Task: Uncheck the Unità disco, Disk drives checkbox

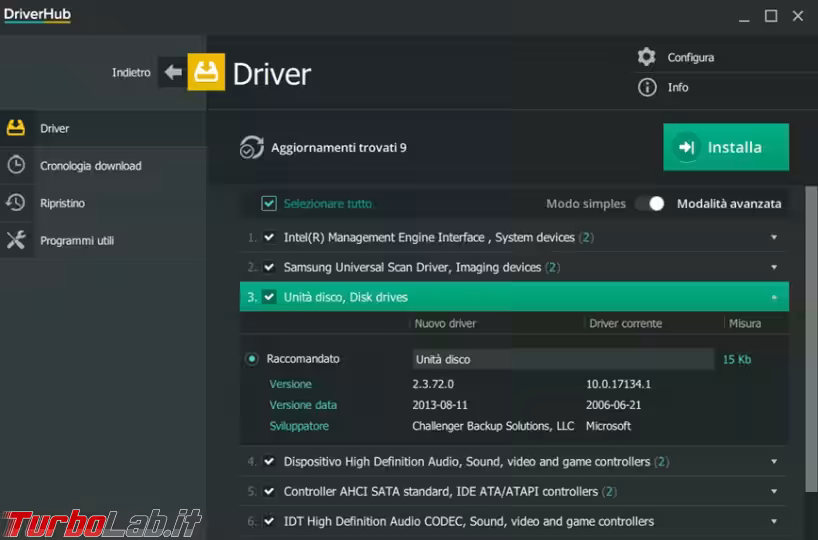Action: (x=269, y=297)
